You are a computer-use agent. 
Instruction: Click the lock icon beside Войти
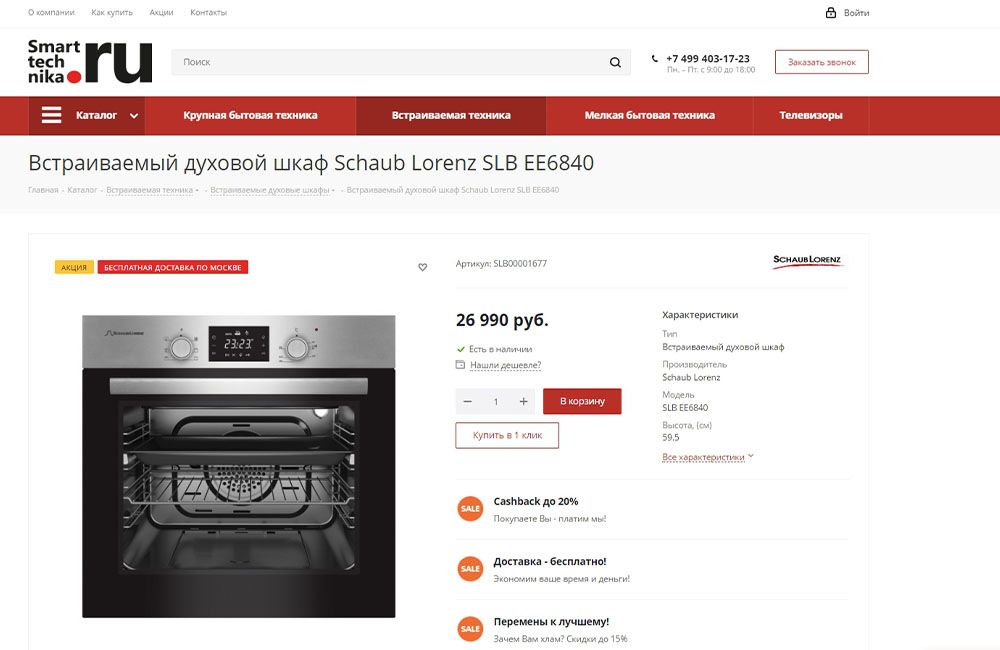tap(830, 13)
